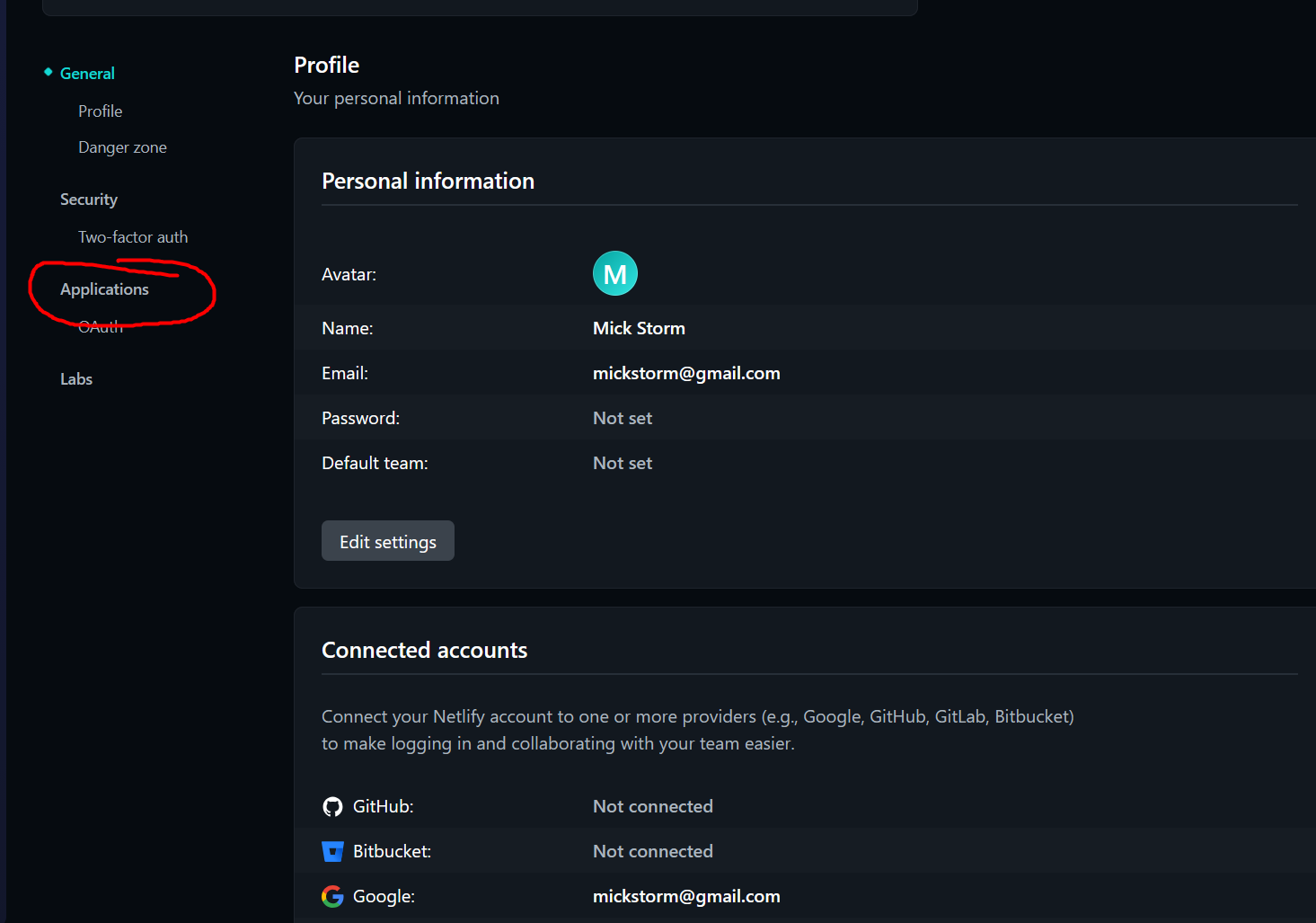Open the Danger zone subsection
This screenshot has width=1316, height=923.
coord(122,147)
